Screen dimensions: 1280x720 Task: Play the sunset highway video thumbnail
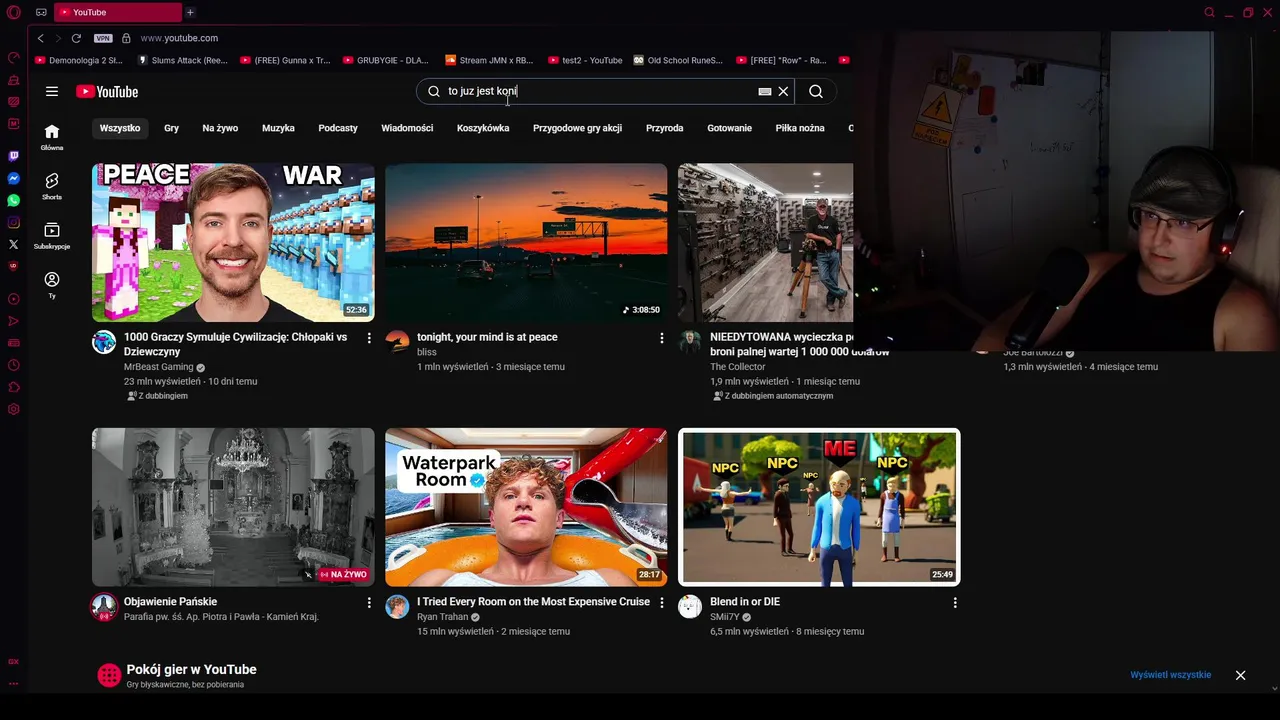click(526, 243)
